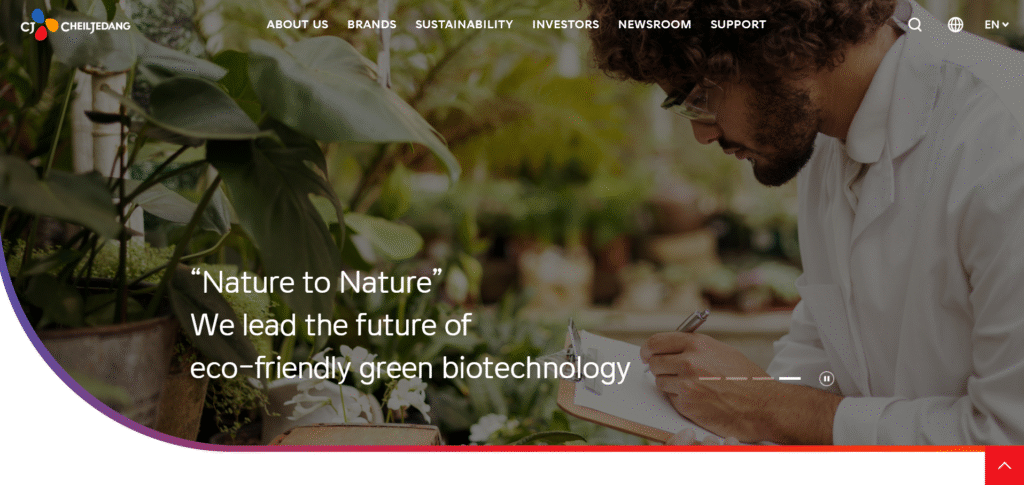1024x485 pixels.
Task: Click the "Nature to Nature" headline text
Action: [x=317, y=283]
